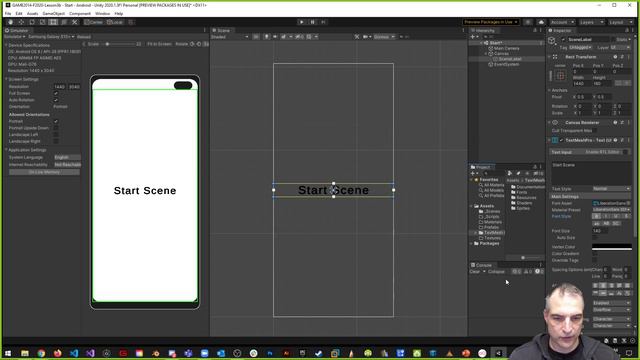Open the Layers dropdown
640x360 pixels.
pos(591,22)
